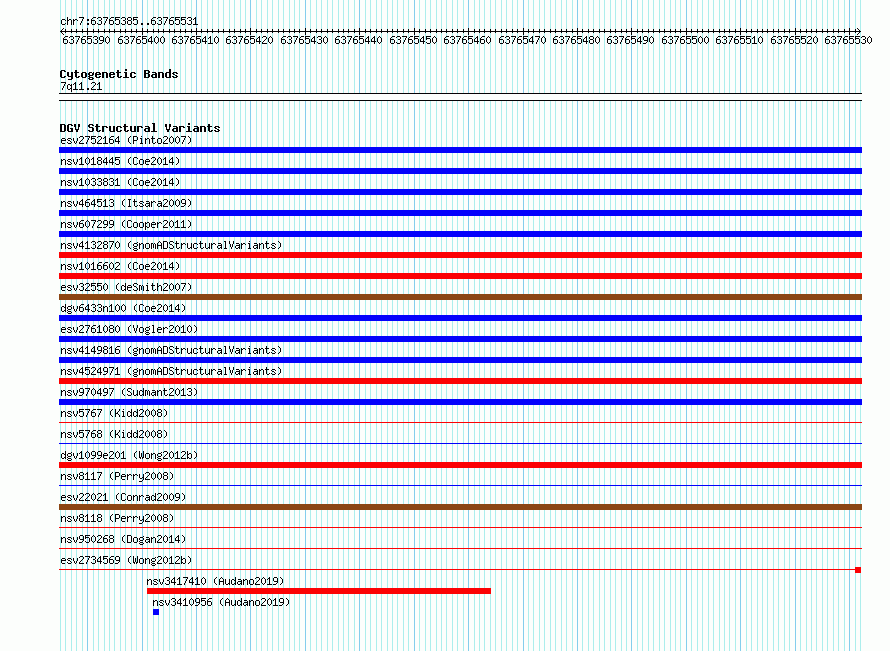Select the nsv1018445 (Coe2014) label
This screenshot has height=651, width=890.
[120, 161]
